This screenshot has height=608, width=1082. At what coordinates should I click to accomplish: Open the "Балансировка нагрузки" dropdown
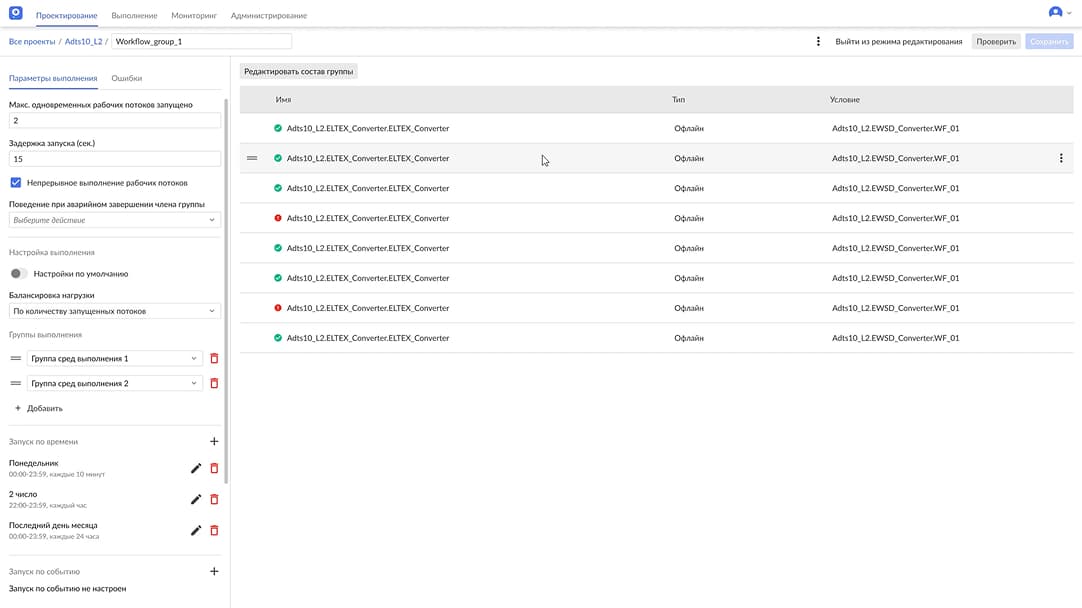(x=114, y=311)
